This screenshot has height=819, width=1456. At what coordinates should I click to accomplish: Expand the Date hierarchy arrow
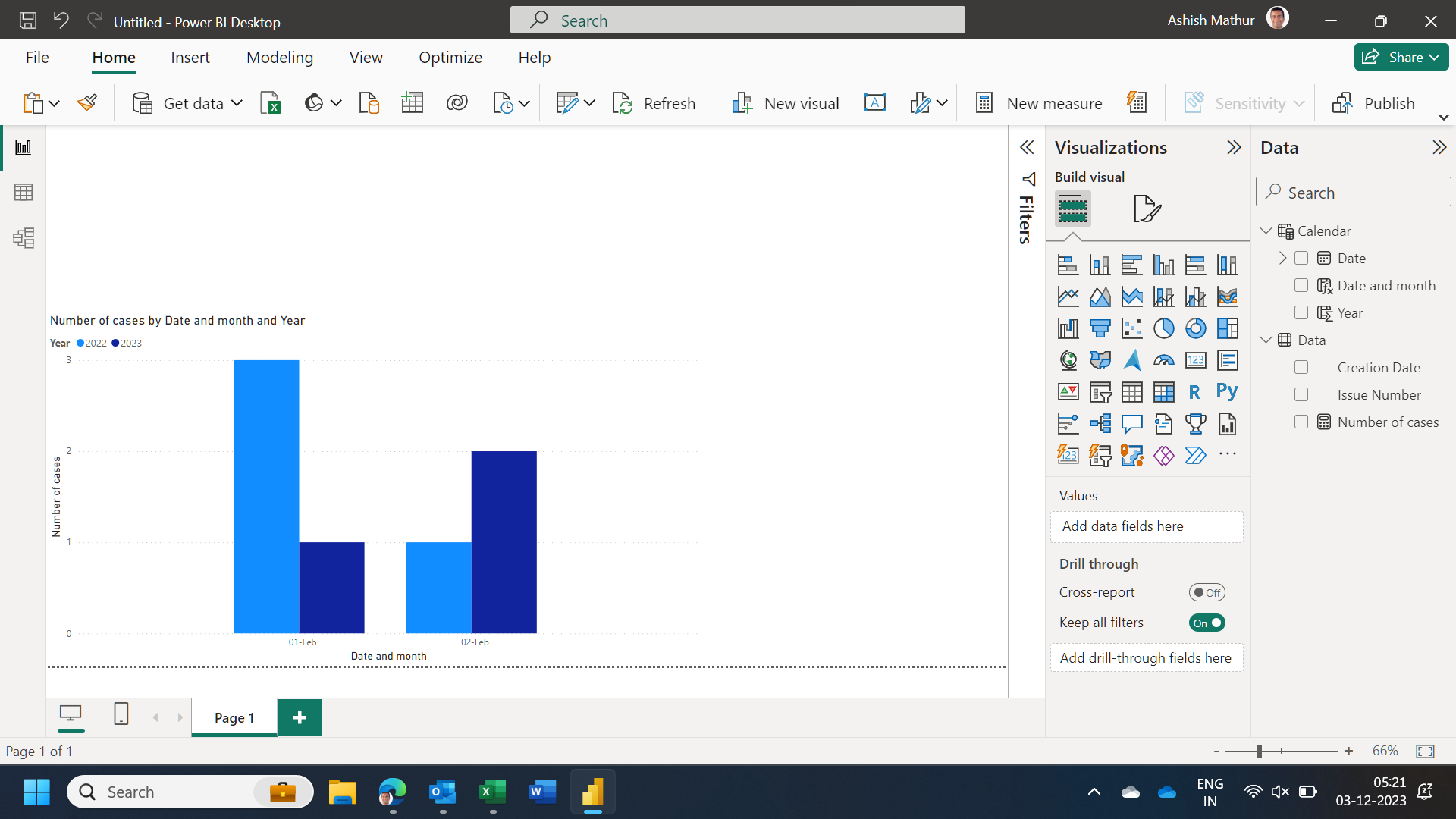click(1282, 258)
